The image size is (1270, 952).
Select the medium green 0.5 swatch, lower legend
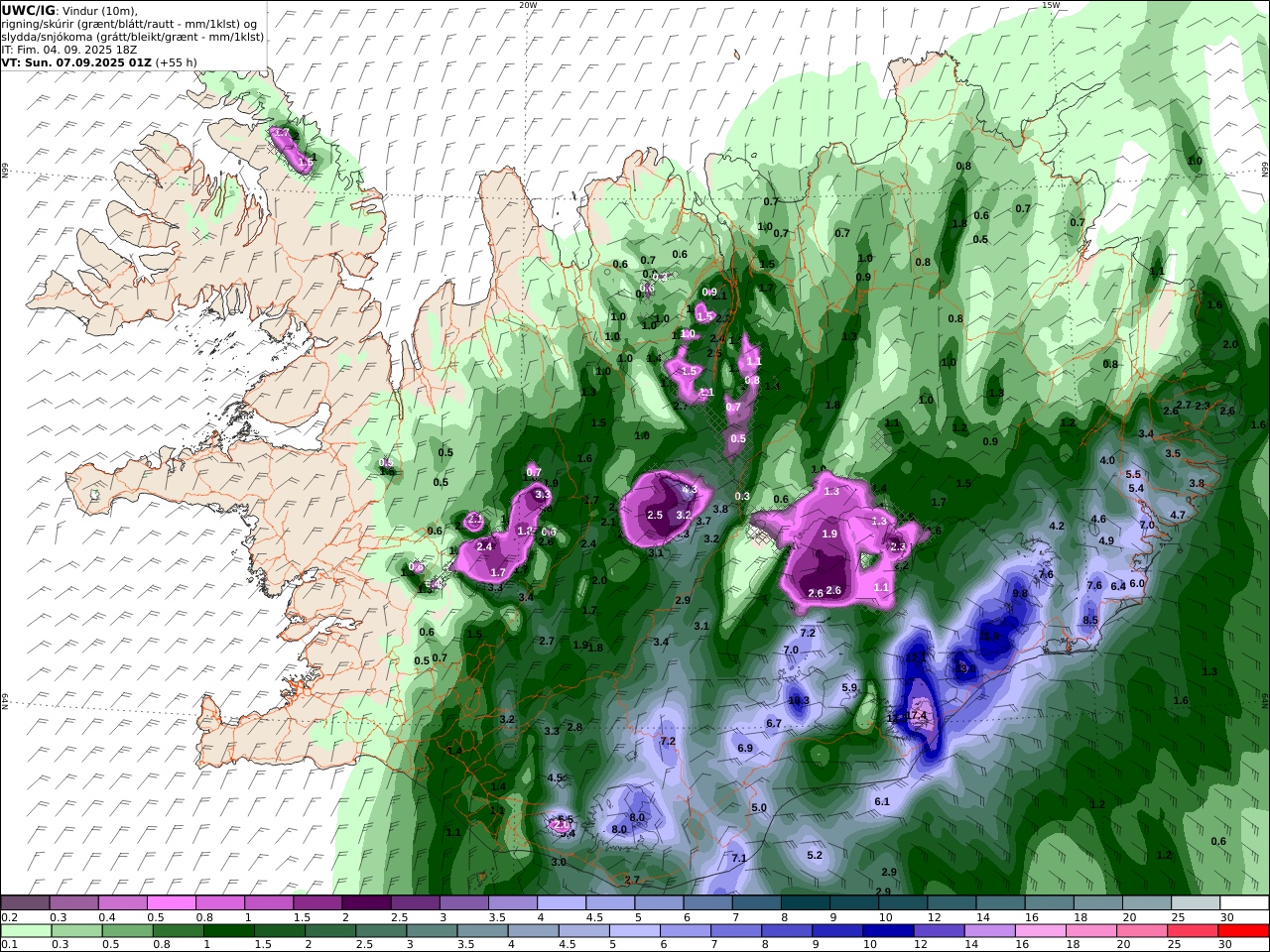127,931
